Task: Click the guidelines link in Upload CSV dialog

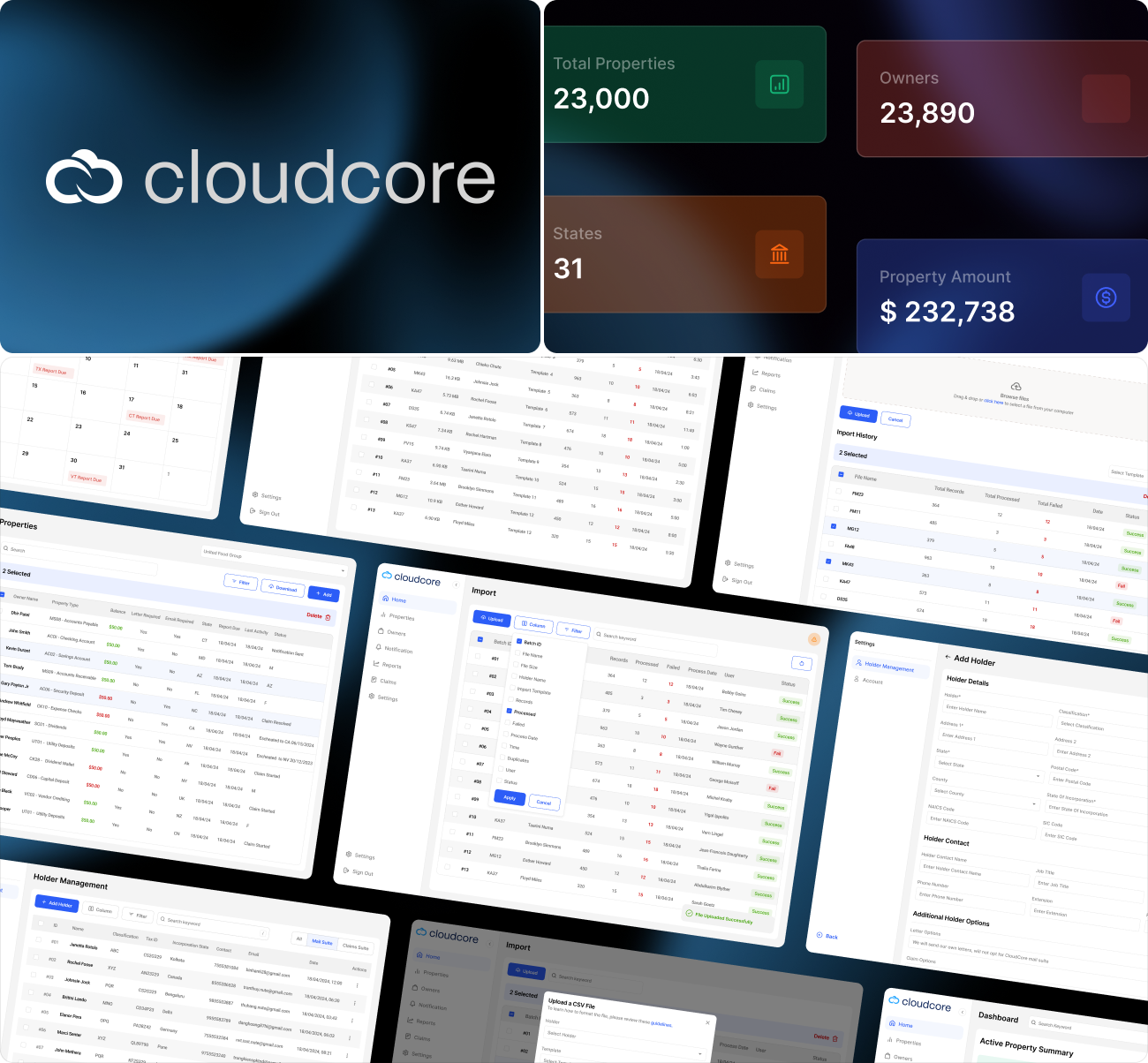Action: [661, 1024]
